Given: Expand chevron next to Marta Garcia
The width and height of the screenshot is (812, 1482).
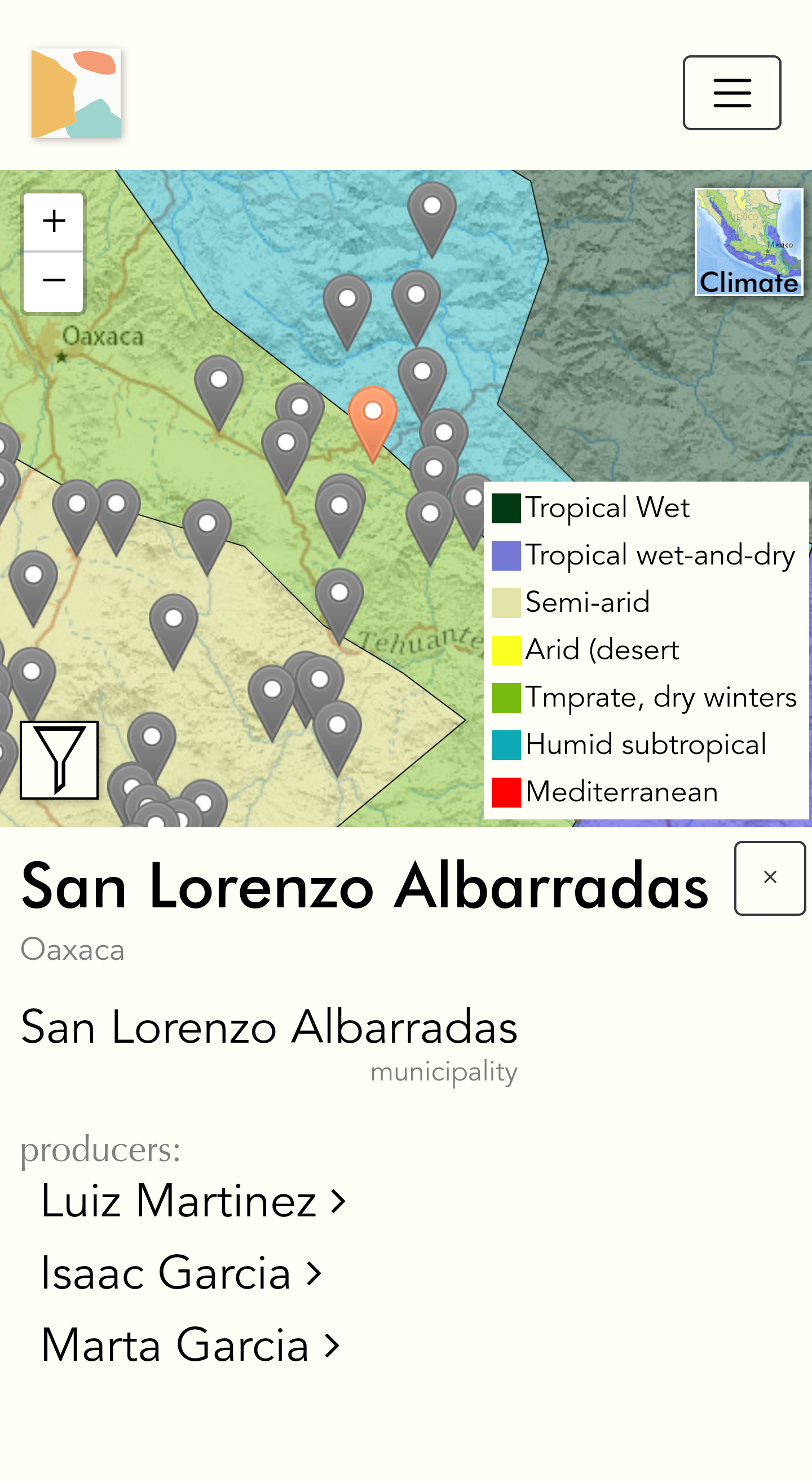Looking at the screenshot, I should point(332,1346).
